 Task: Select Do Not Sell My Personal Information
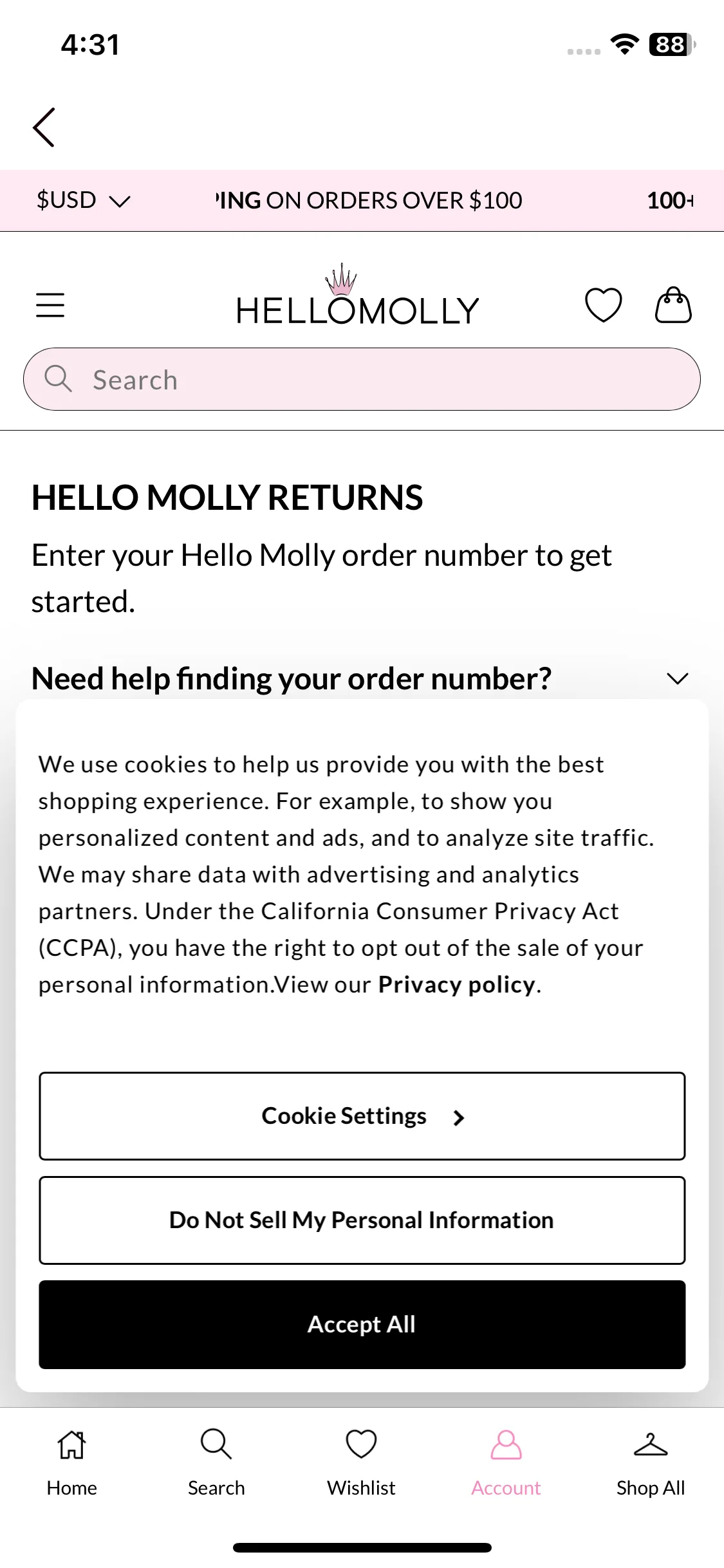[x=362, y=1220]
